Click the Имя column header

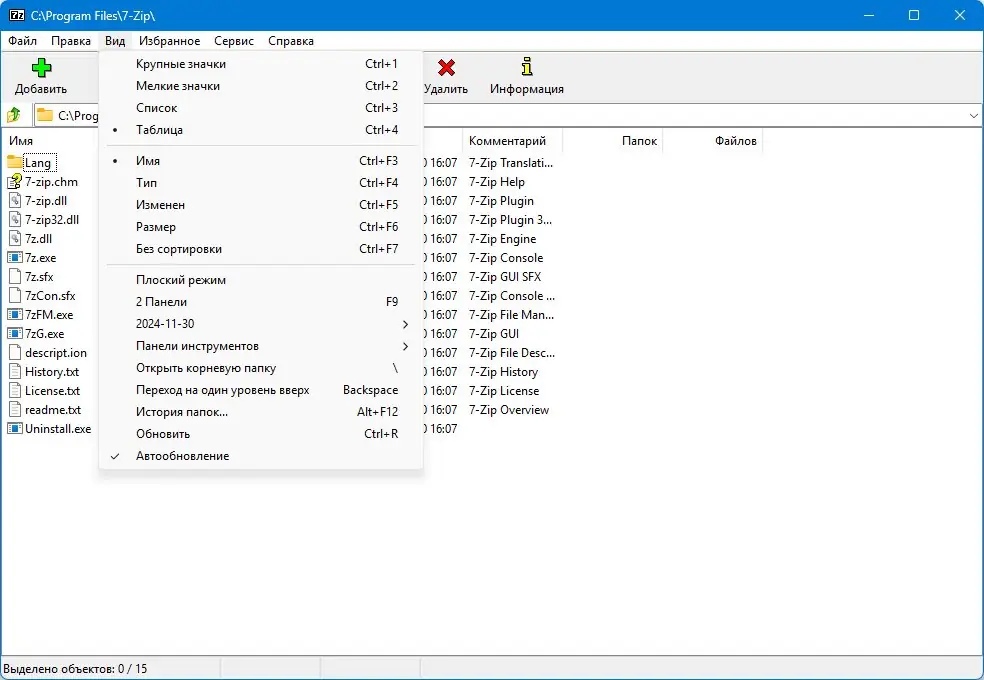pyautogui.click(x=50, y=141)
